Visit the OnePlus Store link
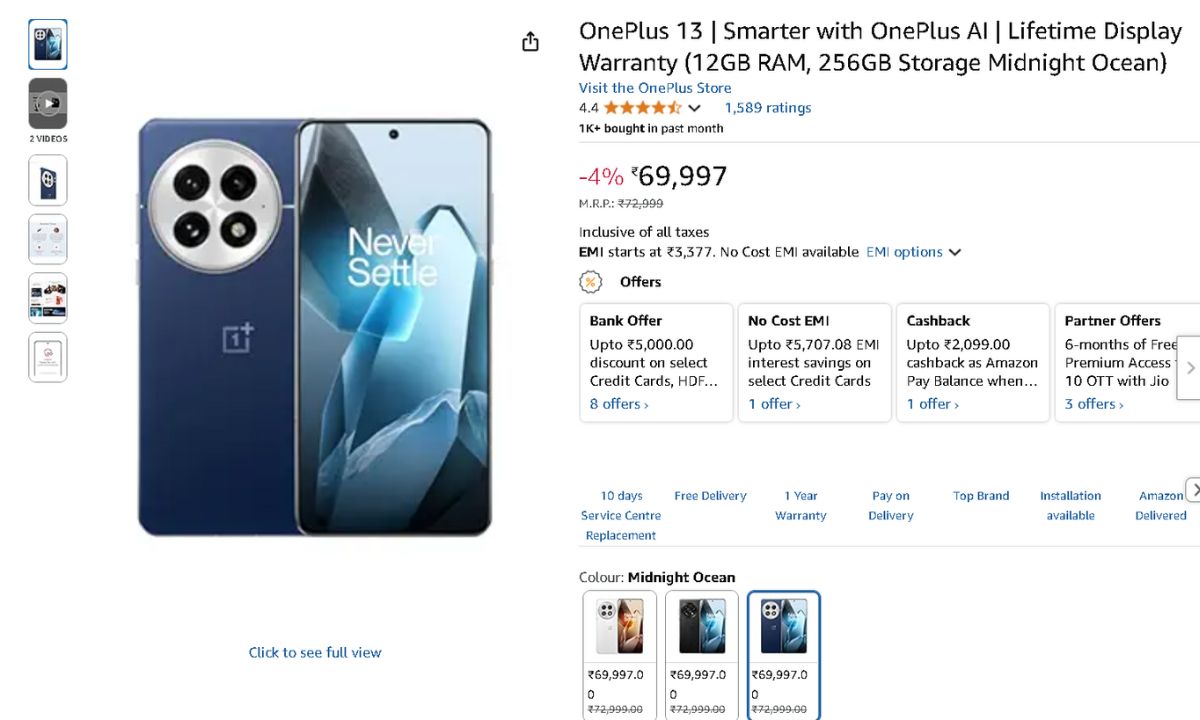The width and height of the screenshot is (1200, 720). tap(655, 88)
